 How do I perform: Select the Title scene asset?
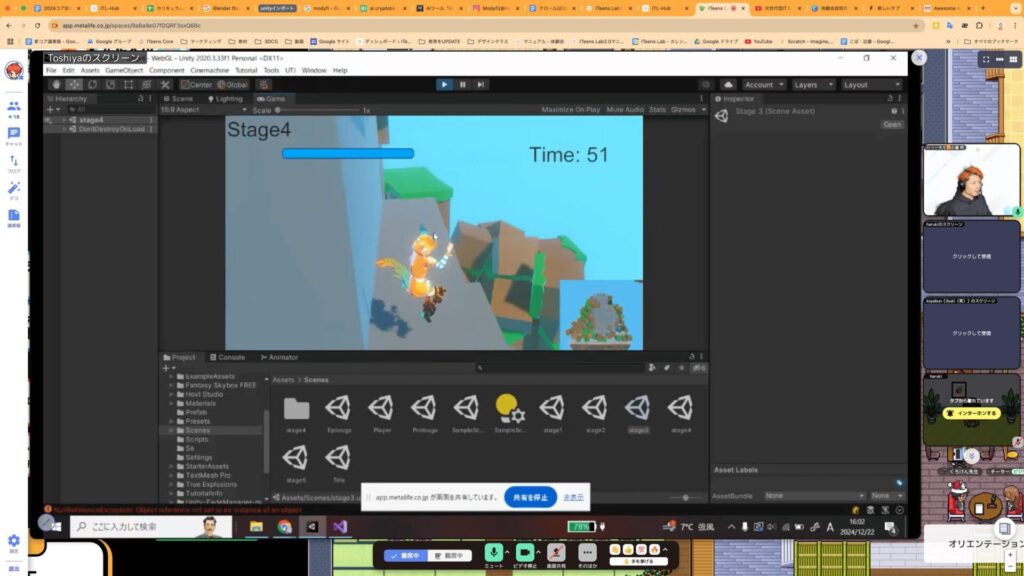338,463
